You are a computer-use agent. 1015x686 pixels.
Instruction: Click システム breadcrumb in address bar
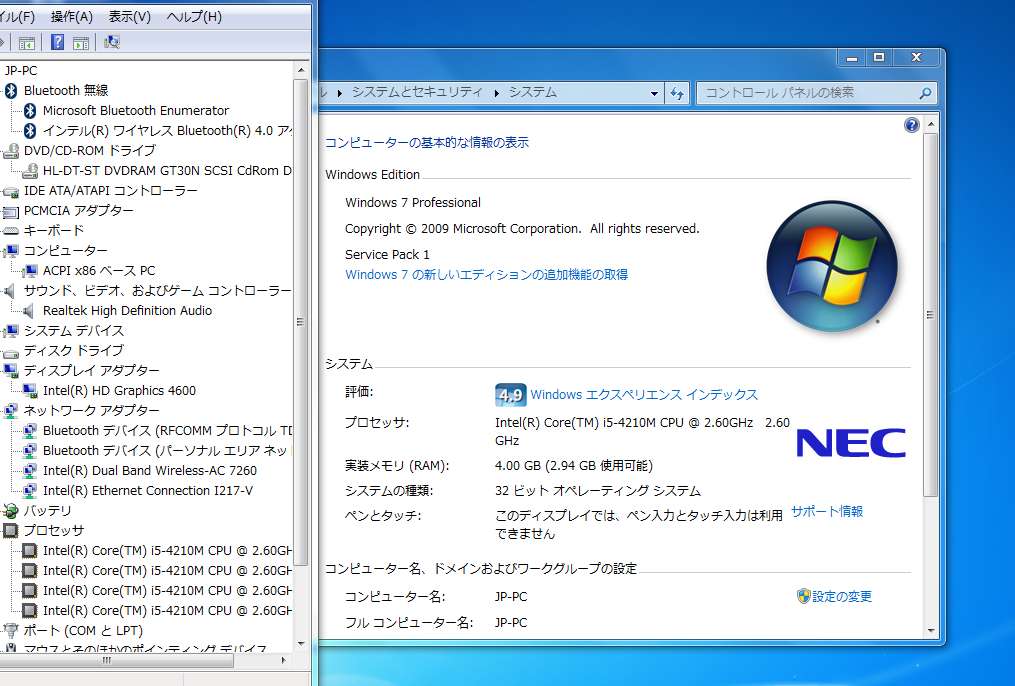[533, 93]
